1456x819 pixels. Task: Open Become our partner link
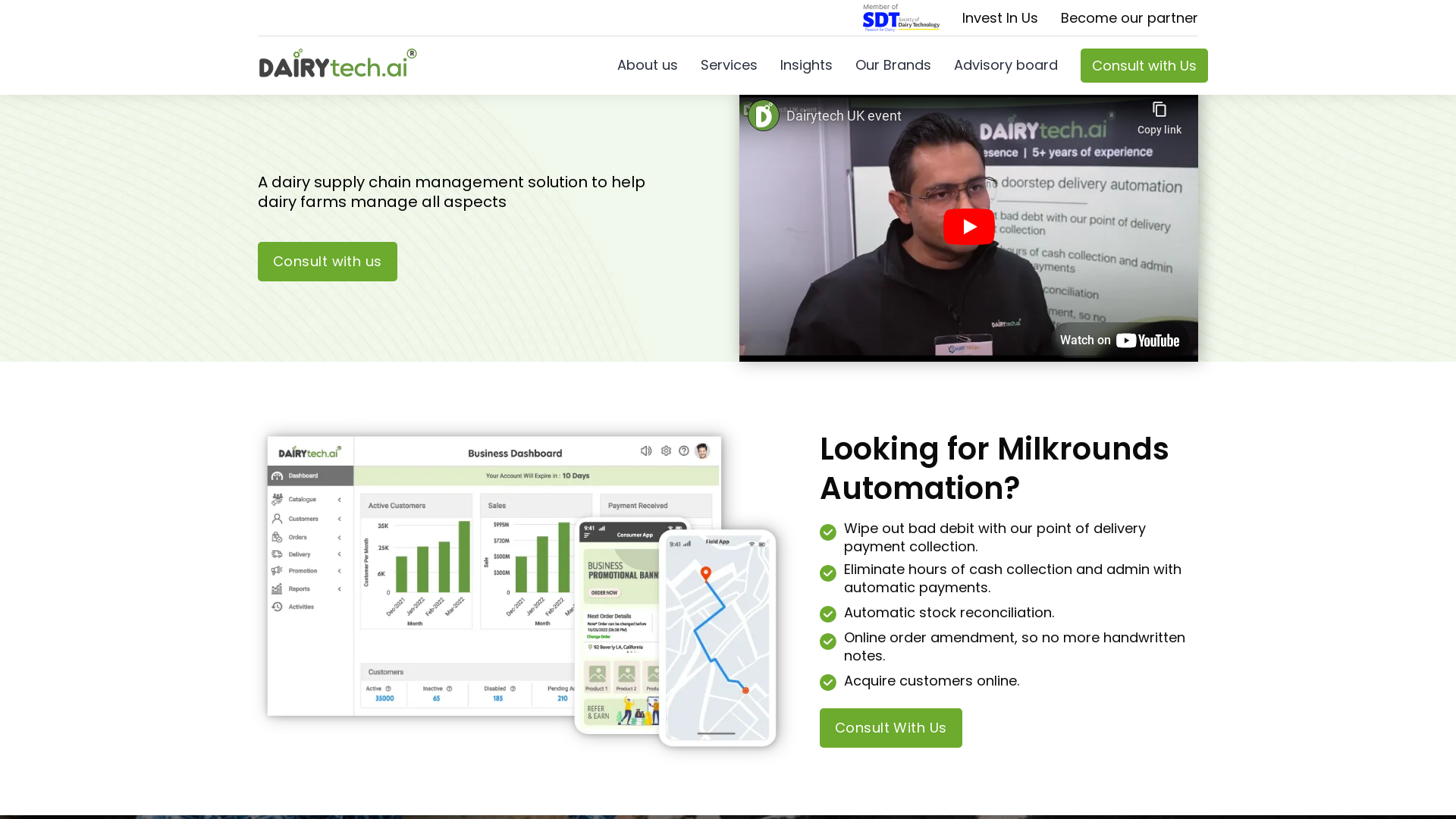click(1129, 18)
